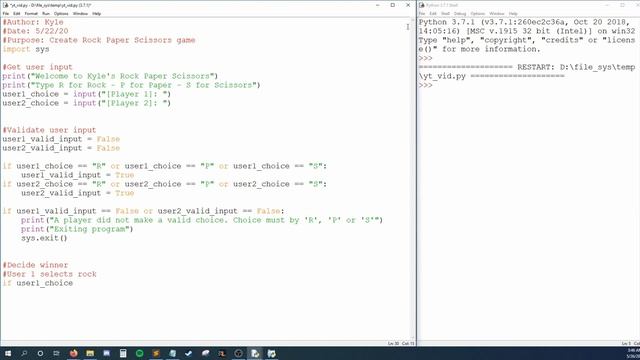
Task: Click the '#User 1 selects rock' comment
Action: tap(49, 274)
